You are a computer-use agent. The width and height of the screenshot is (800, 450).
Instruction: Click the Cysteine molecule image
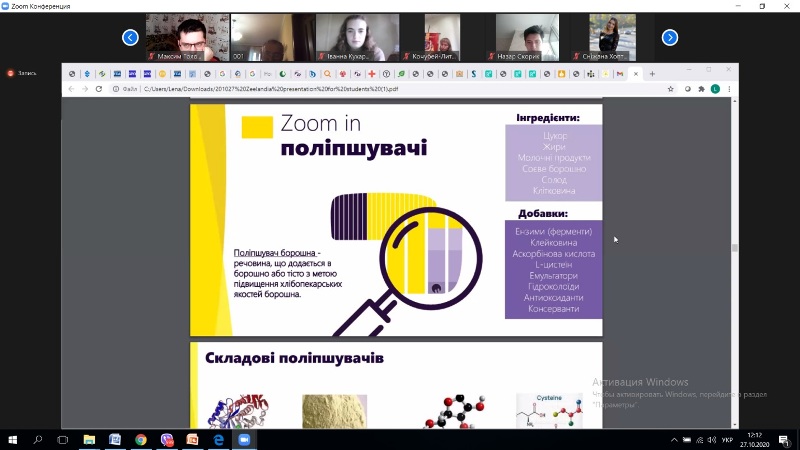549,411
